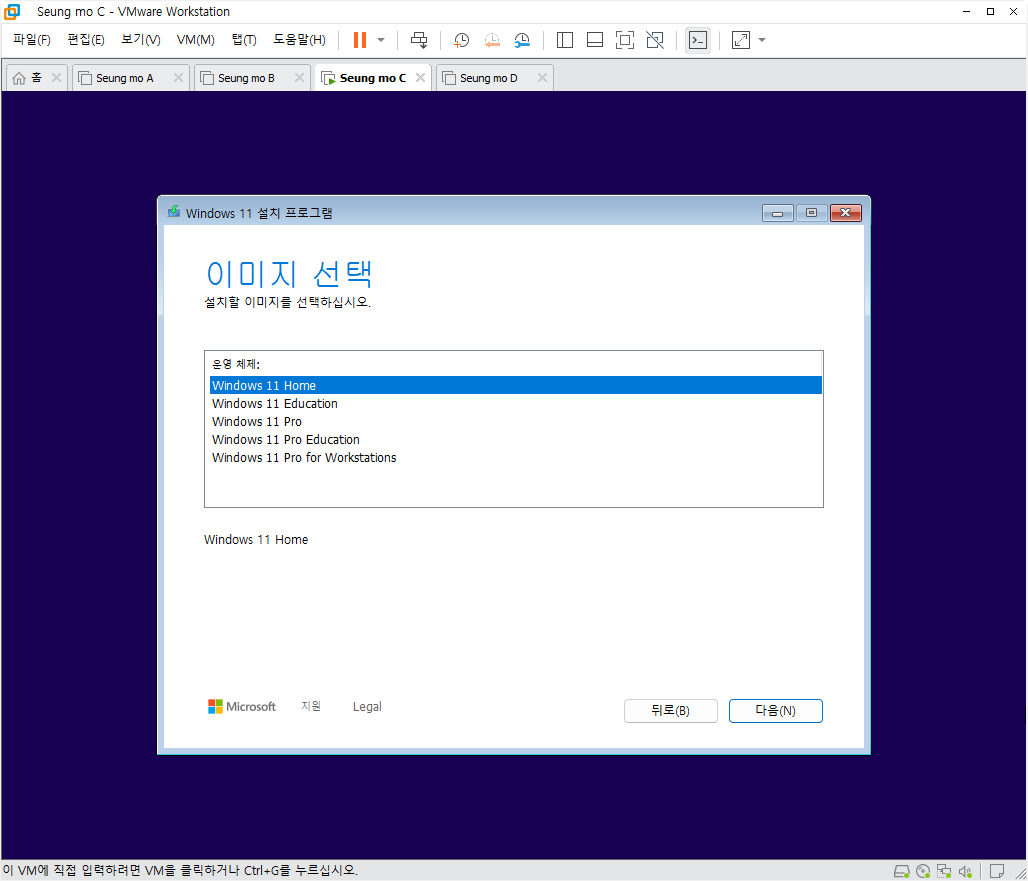Click the VMware Workstation app icon
Screen dimensions: 1028x881
(12, 12)
